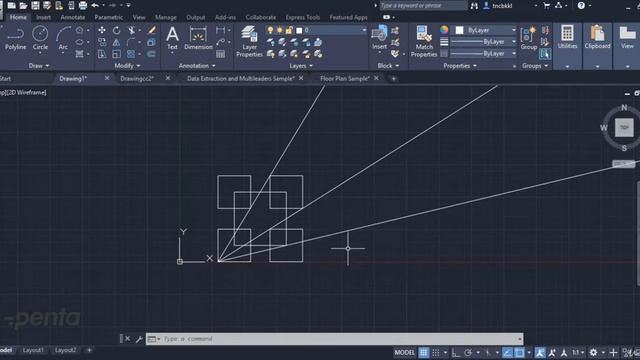Open the Utilities panel
The height and width of the screenshot is (360, 640).
(x=567, y=38)
